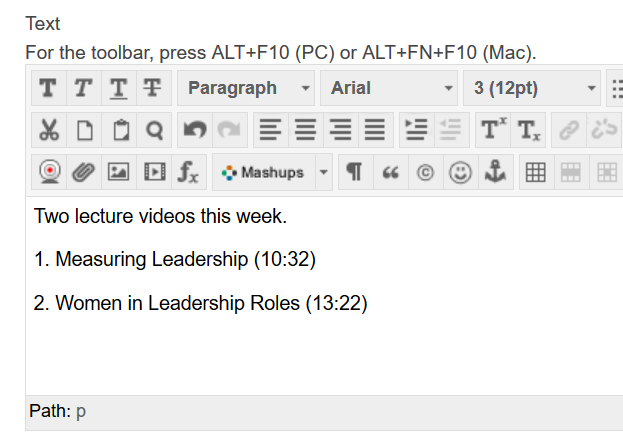Click the Superscript icon

492,130
